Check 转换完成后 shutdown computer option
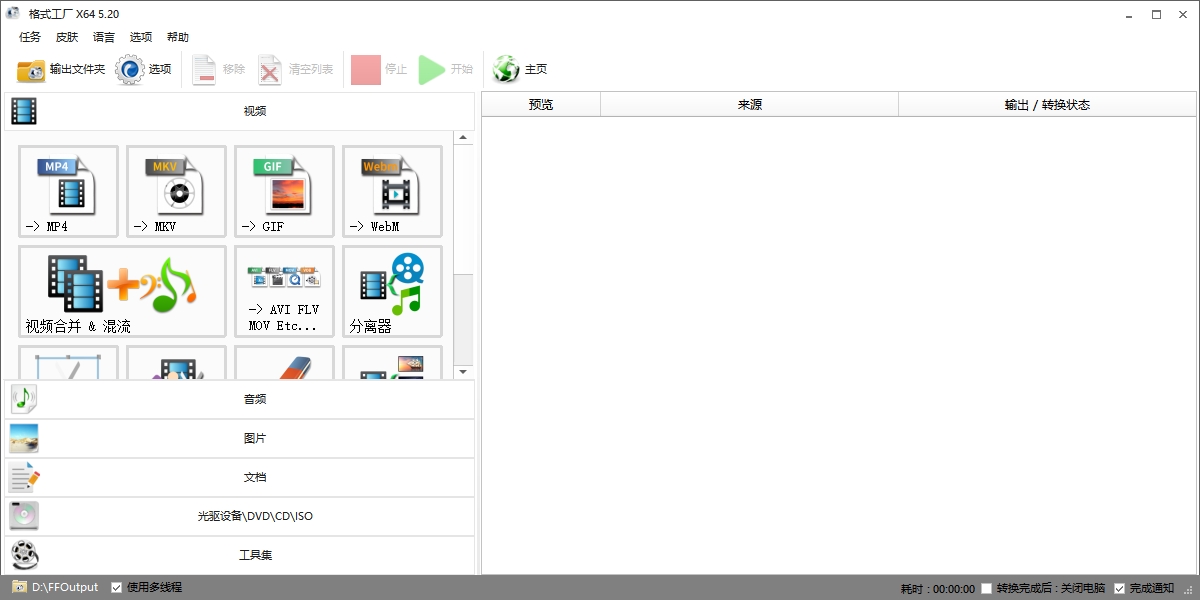Image resolution: width=1200 pixels, height=600 pixels. pos(986,587)
